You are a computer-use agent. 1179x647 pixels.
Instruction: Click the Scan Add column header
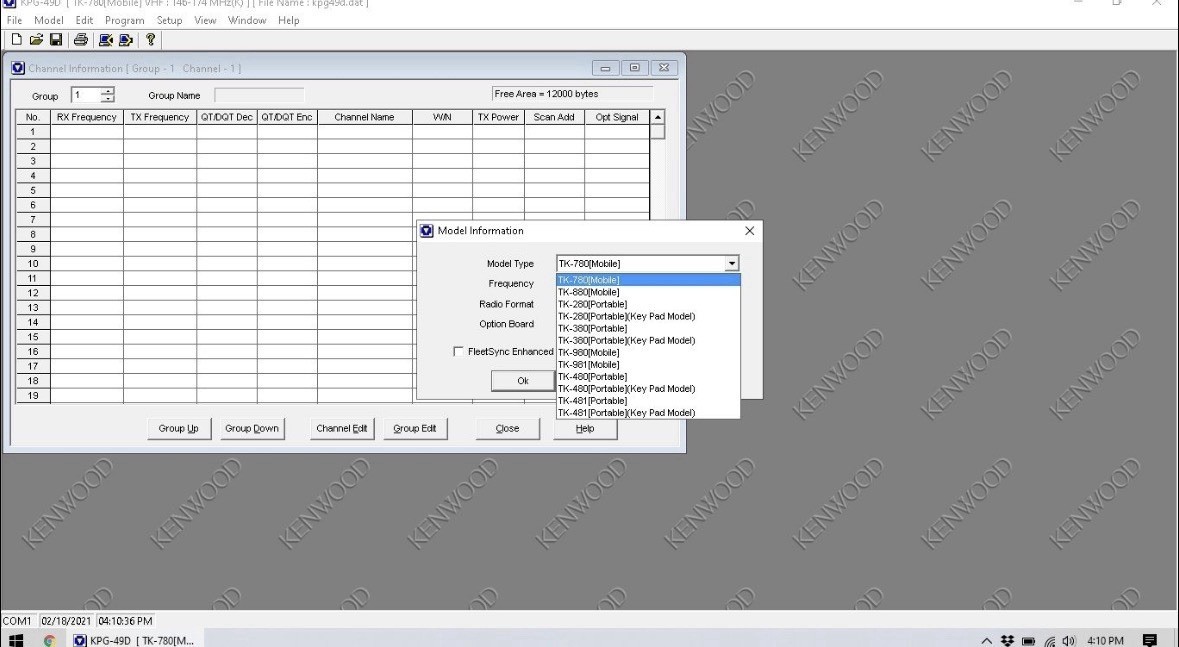554,117
